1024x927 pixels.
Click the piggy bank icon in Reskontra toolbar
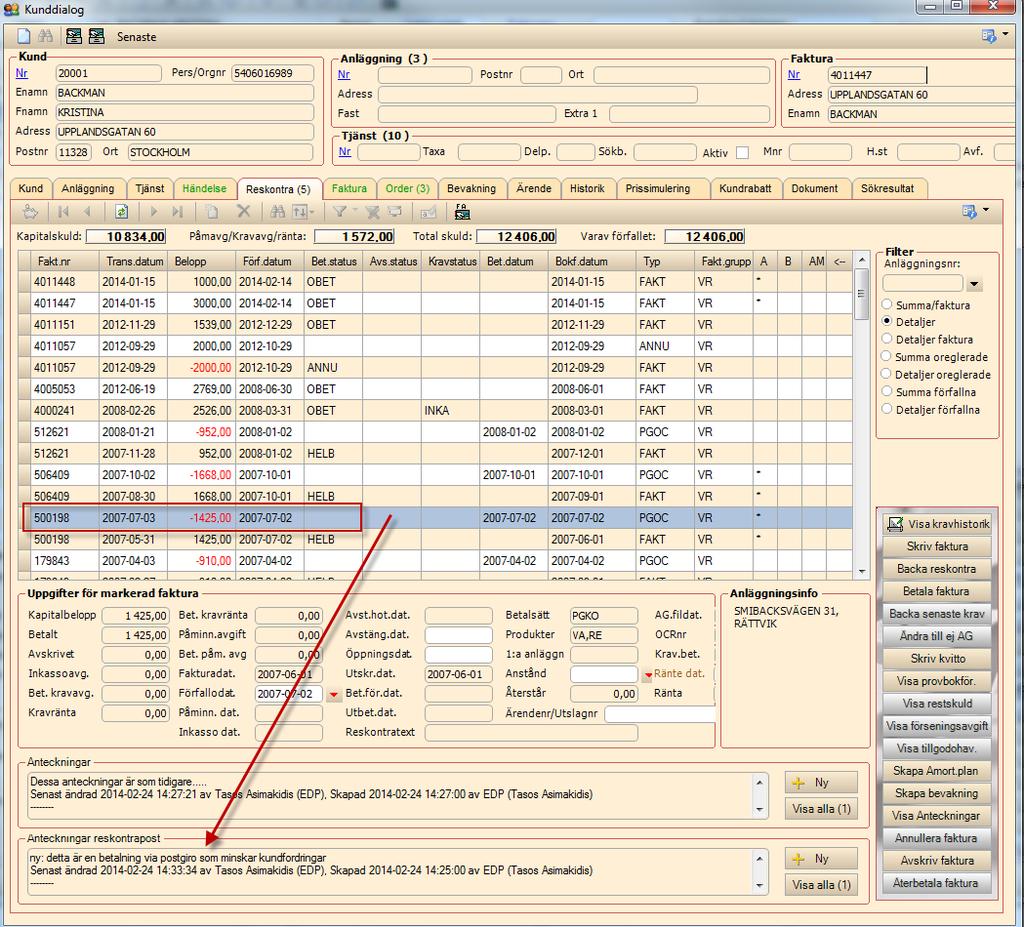[x=31, y=212]
